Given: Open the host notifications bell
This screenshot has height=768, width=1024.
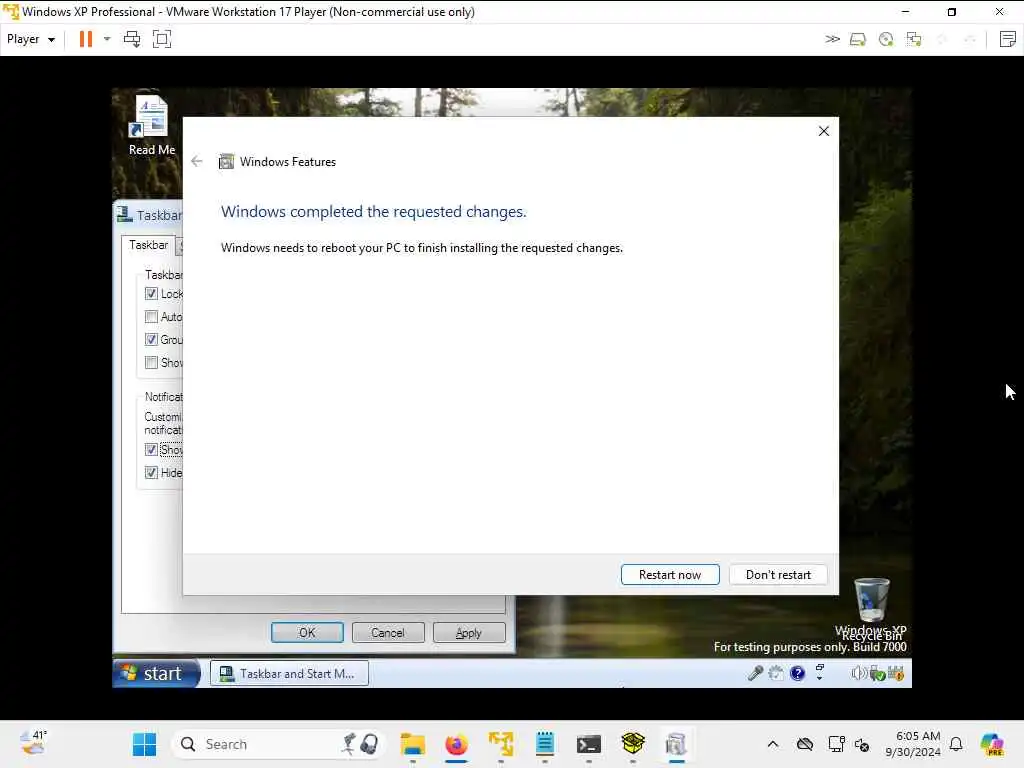Looking at the screenshot, I should click(x=956, y=744).
